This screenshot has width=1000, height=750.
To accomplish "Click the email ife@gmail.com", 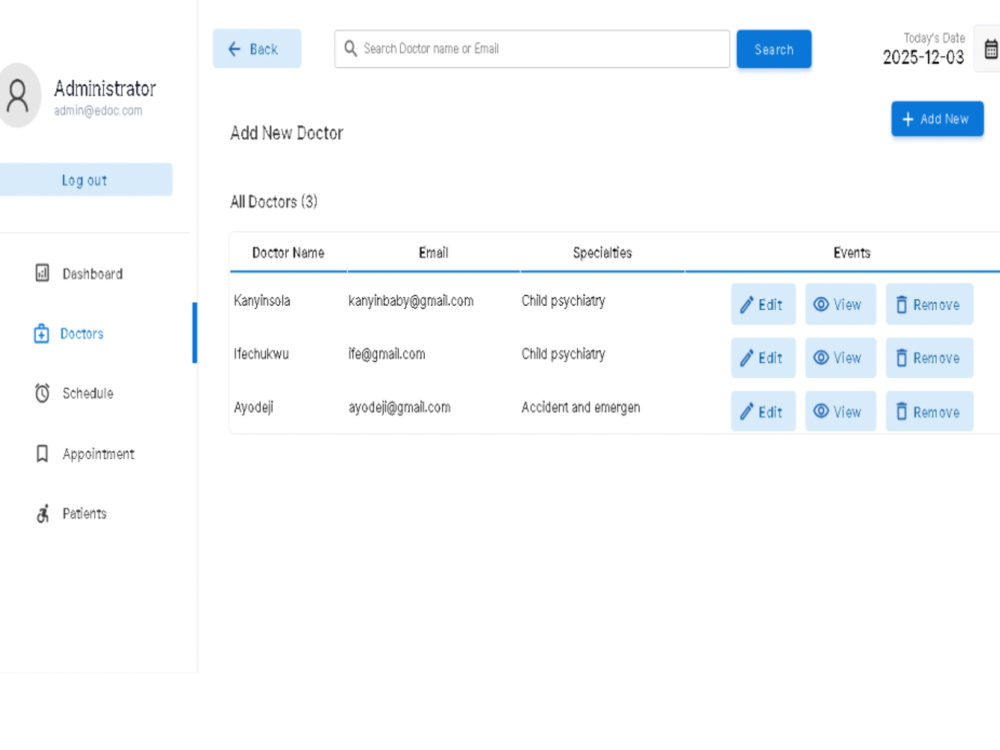I will click(386, 353).
